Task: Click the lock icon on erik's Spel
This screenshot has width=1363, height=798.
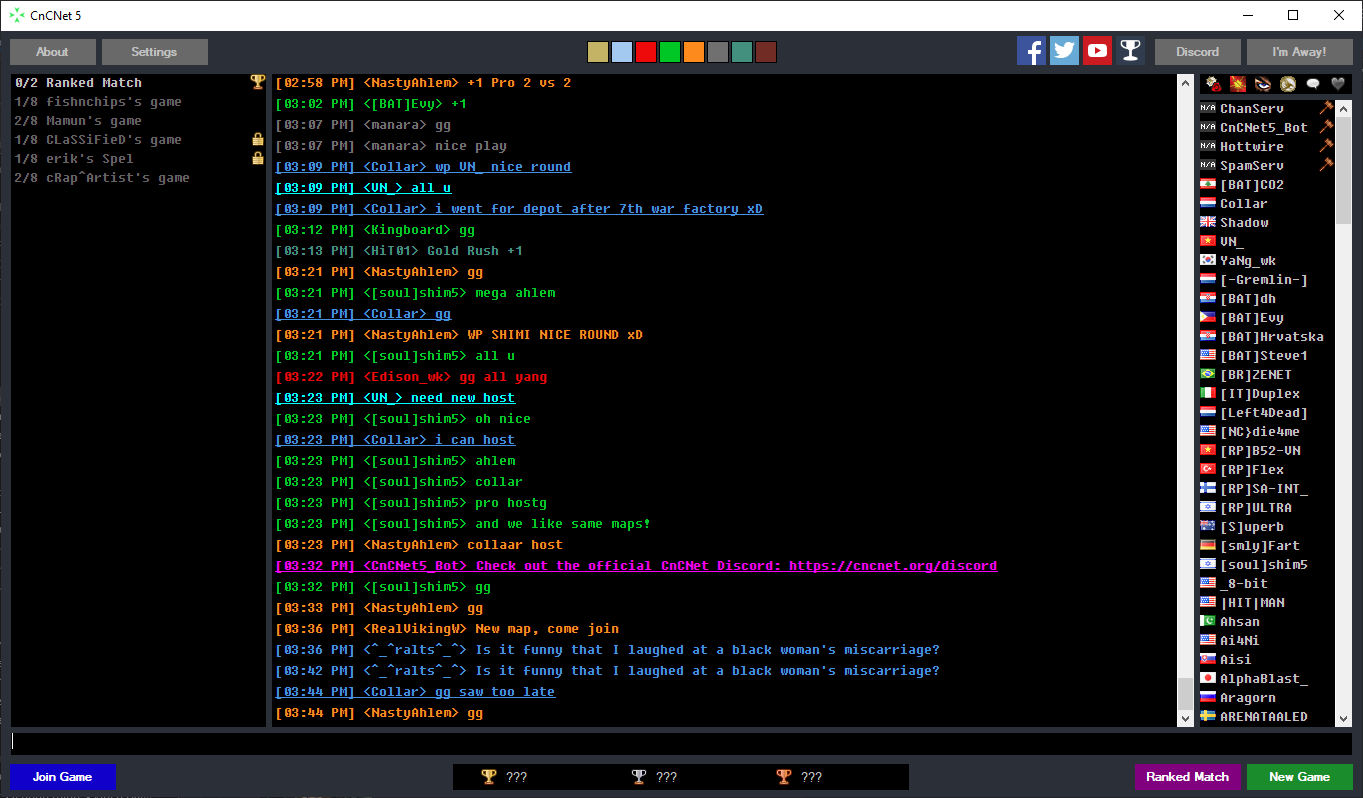Action: pyautogui.click(x=258, y=158)
